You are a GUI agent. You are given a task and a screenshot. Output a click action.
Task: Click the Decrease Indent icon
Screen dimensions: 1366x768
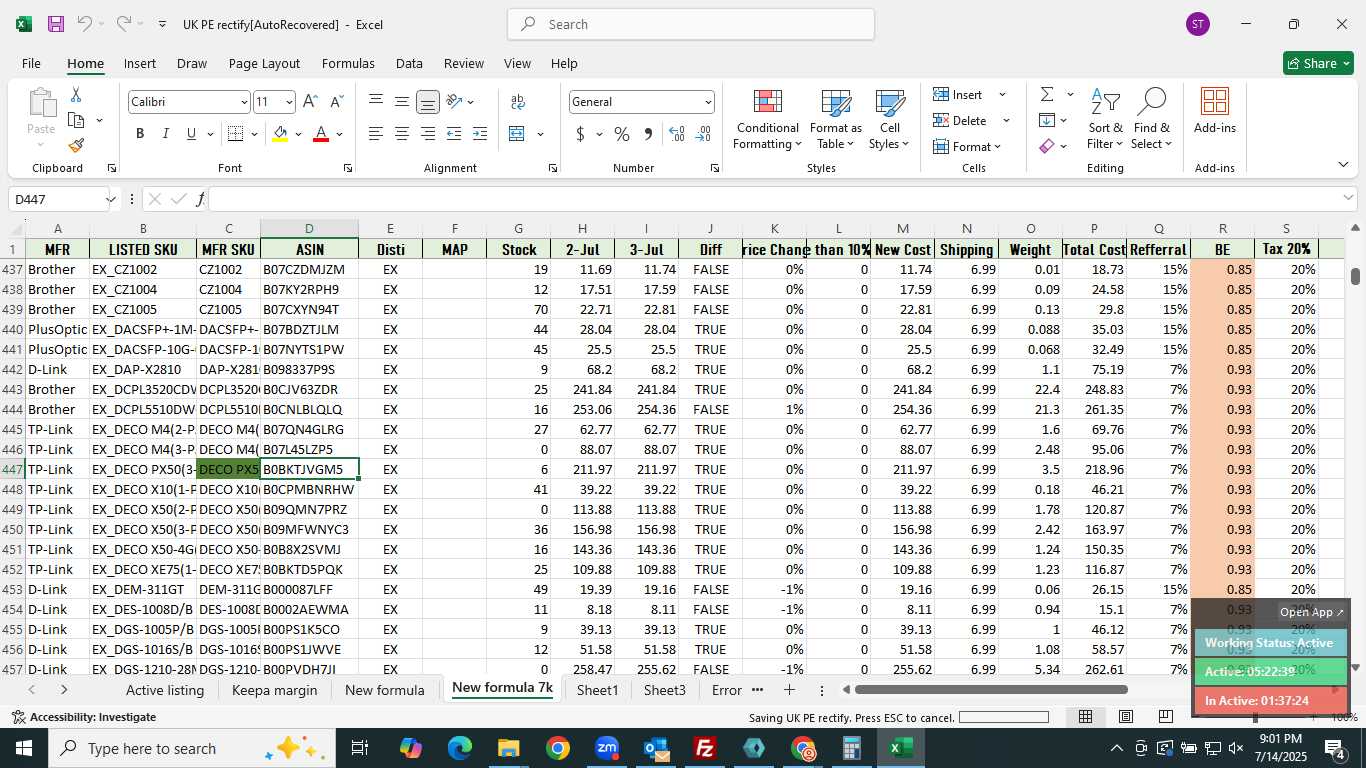(454, 134)
